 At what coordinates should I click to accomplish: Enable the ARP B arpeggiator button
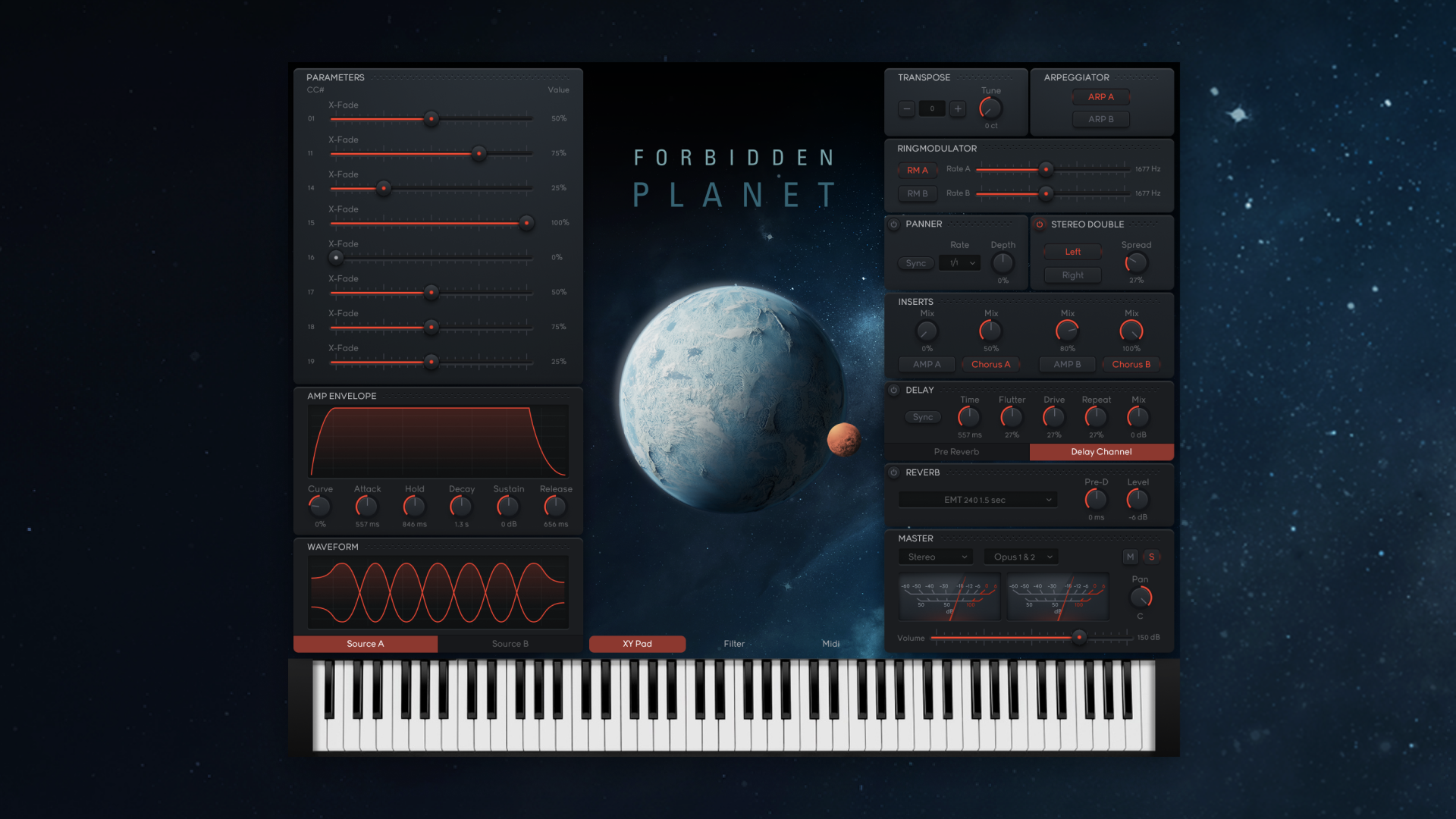tap(1100, 118)
